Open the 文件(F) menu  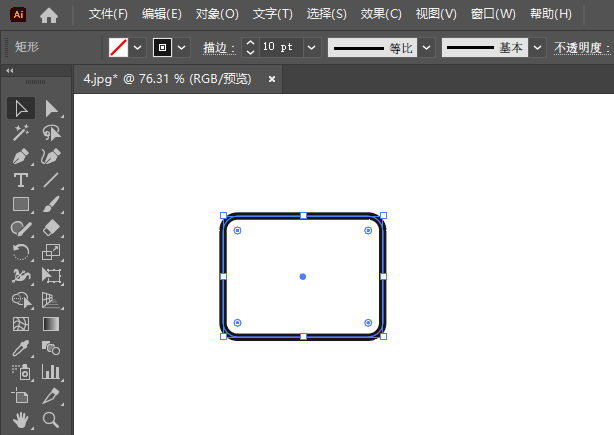[108, 14]
